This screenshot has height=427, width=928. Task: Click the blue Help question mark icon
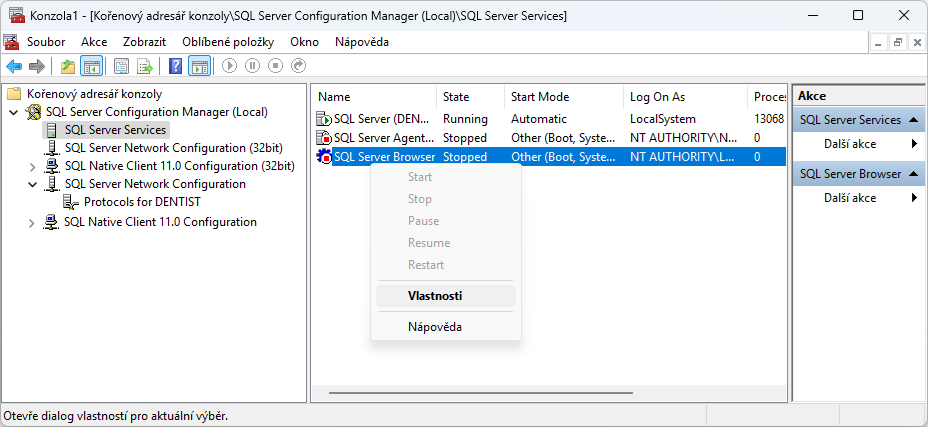point(175,66)
